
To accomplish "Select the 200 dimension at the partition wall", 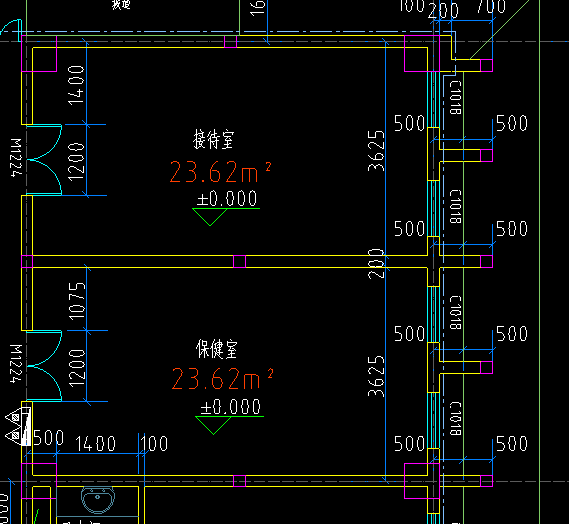I will tap(376, 263).
